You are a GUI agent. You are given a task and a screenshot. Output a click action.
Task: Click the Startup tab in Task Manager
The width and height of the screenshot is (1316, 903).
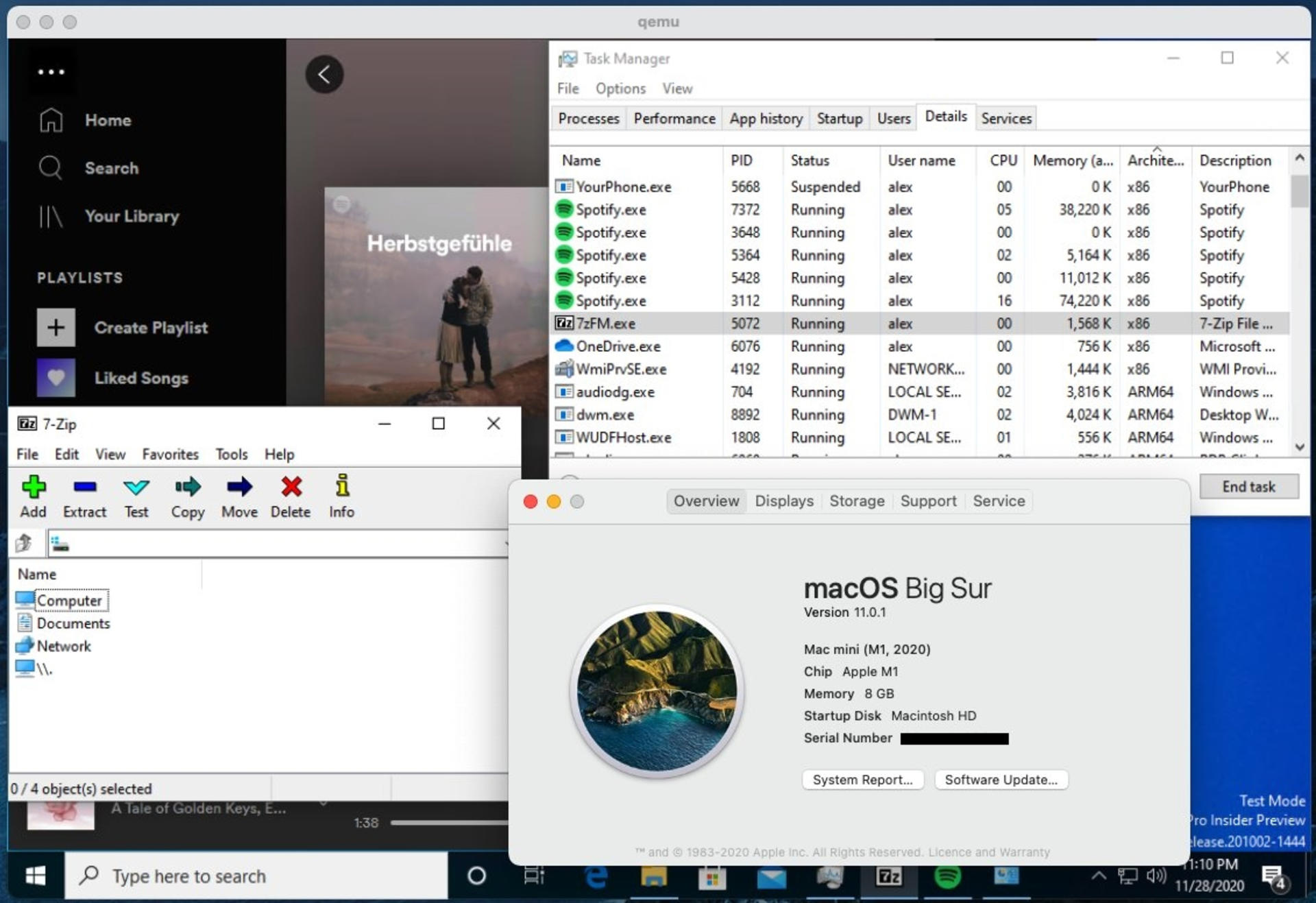tap(840, 118)
